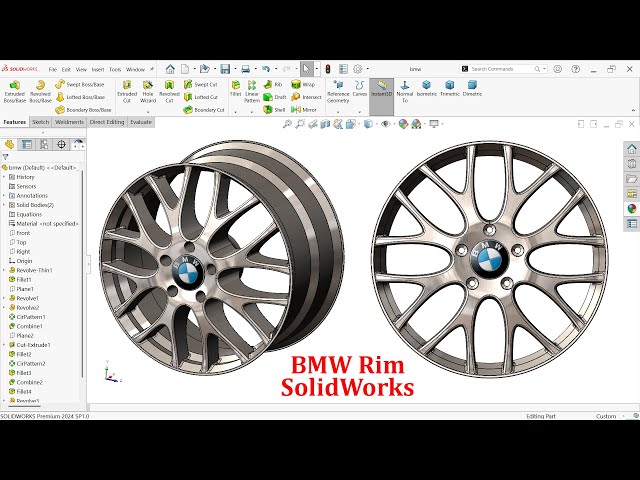Activate the Revolved Cut tool
The image size is (640, 480).
click(x=169, y=91)
